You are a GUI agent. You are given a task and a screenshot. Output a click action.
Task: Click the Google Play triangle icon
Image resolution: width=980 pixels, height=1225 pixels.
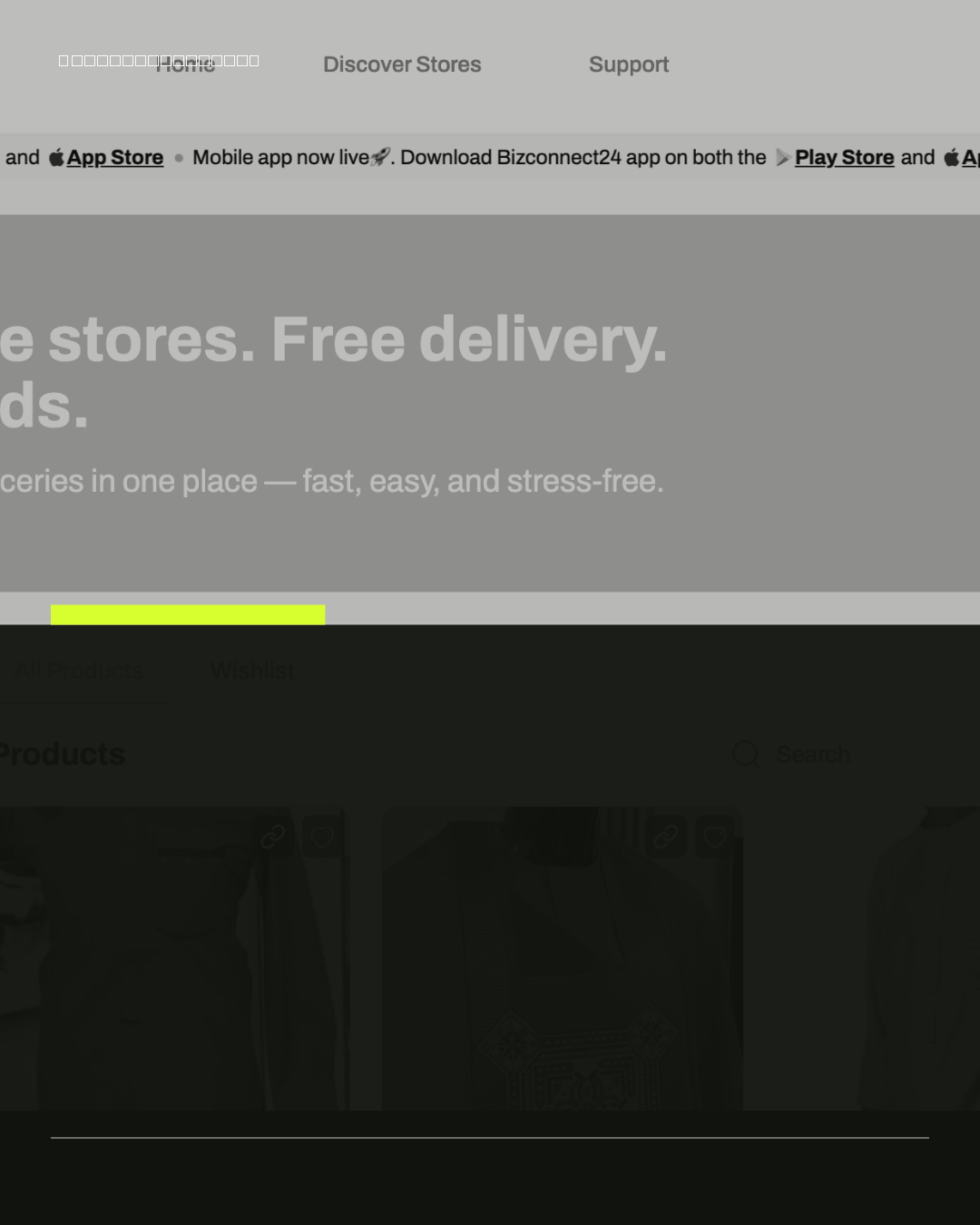[x=782, y=158]
